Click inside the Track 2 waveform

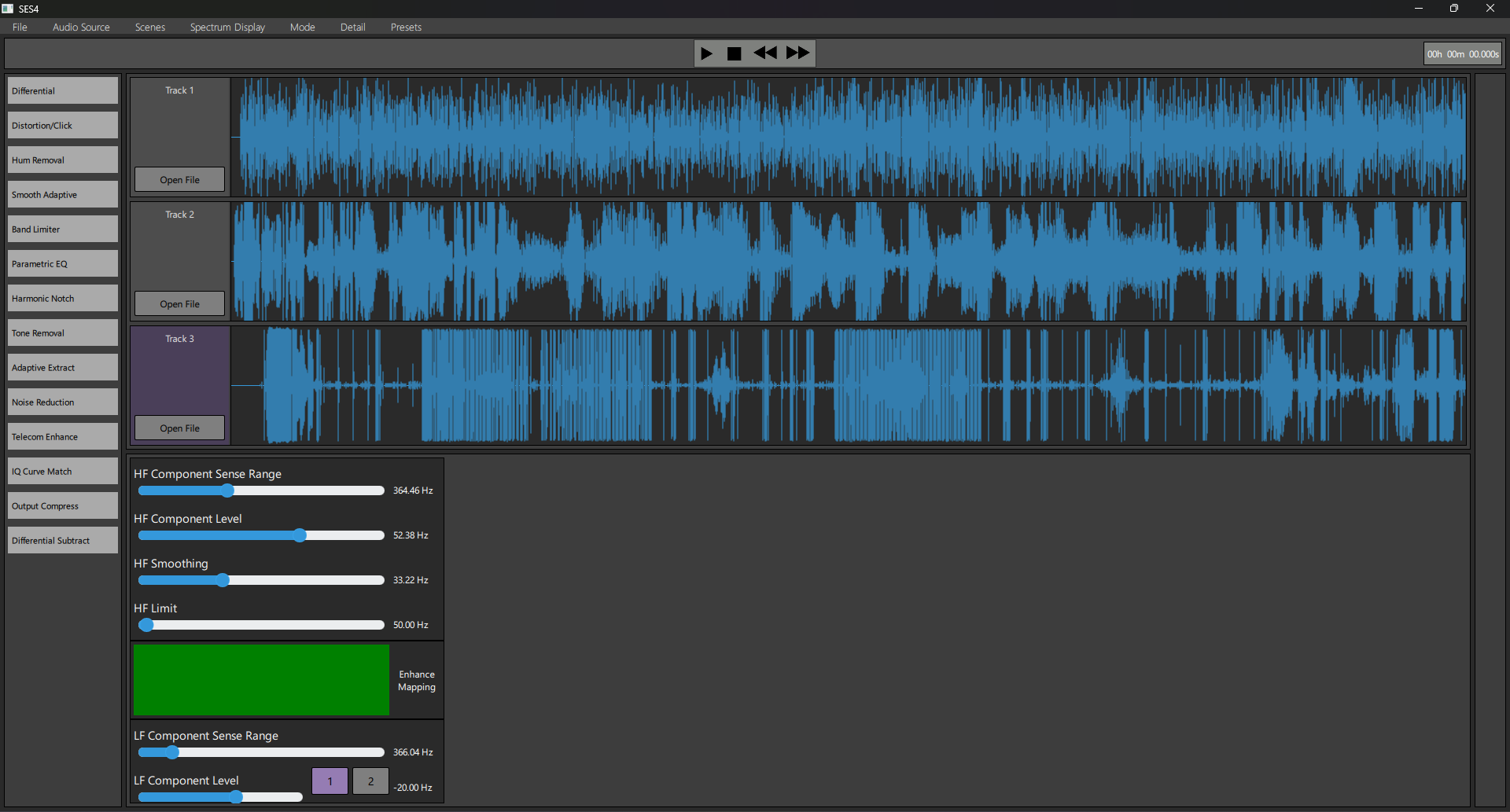tap(848, 262)
